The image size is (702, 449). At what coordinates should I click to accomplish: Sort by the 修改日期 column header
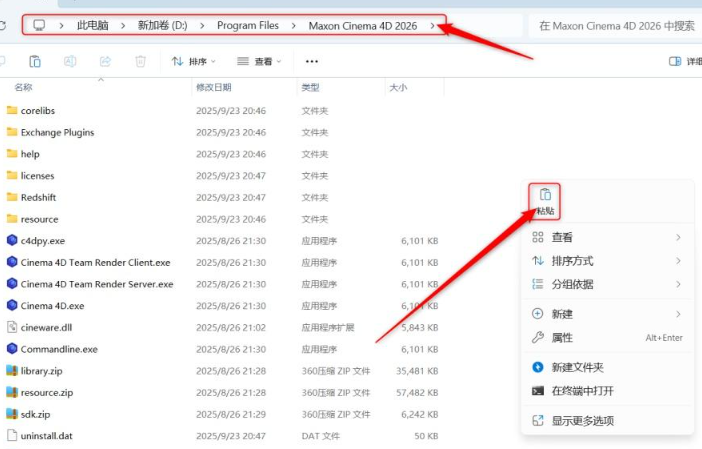214,87
